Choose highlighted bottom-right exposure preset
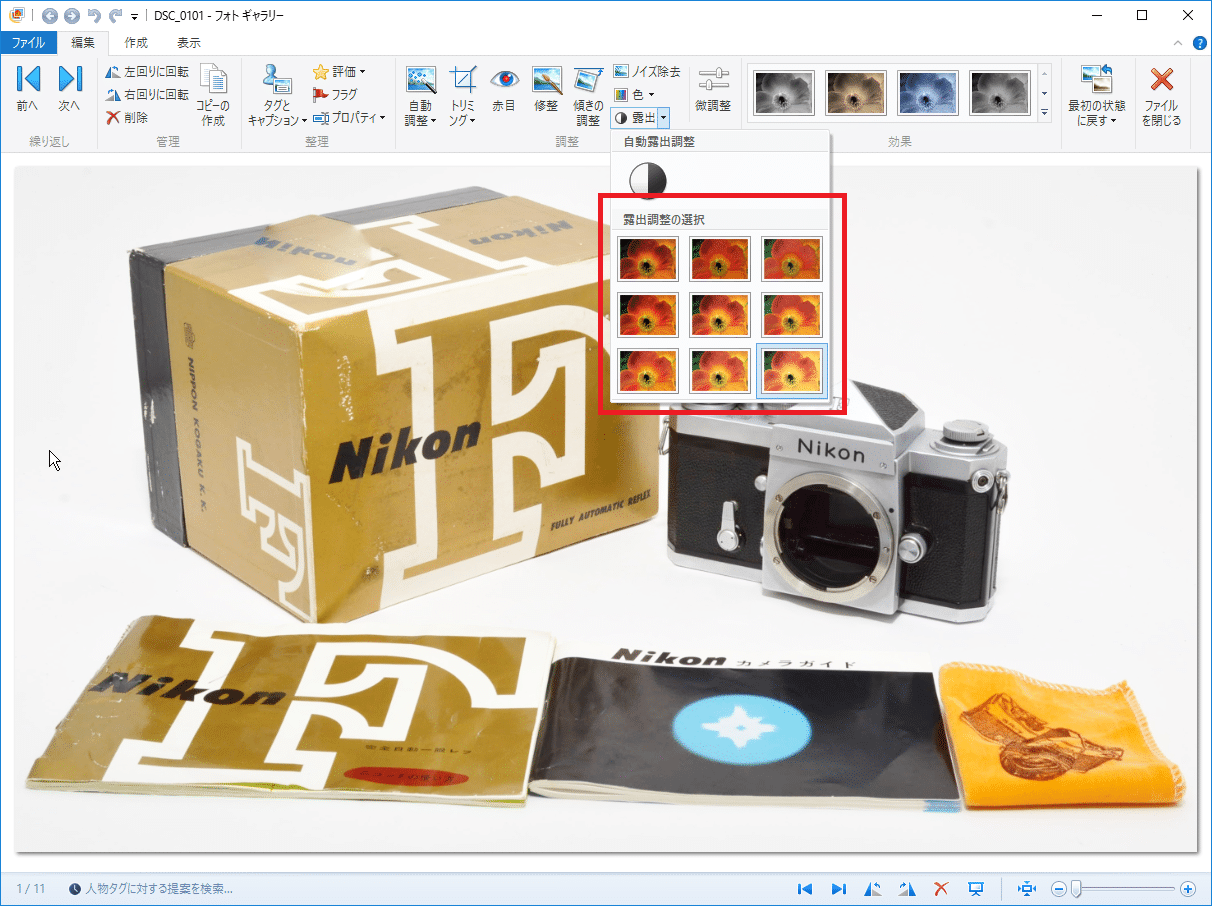 coord(792,371)
